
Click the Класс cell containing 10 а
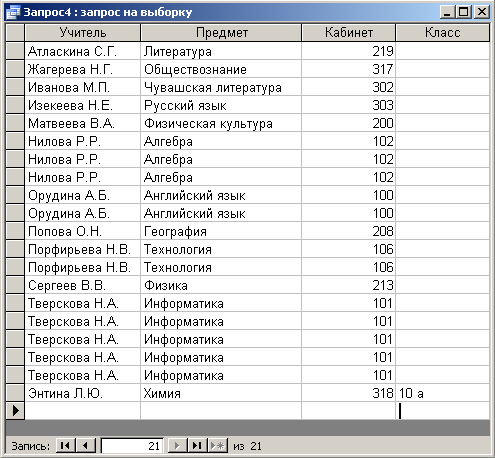pyautogui.click(x=443, y=393)
